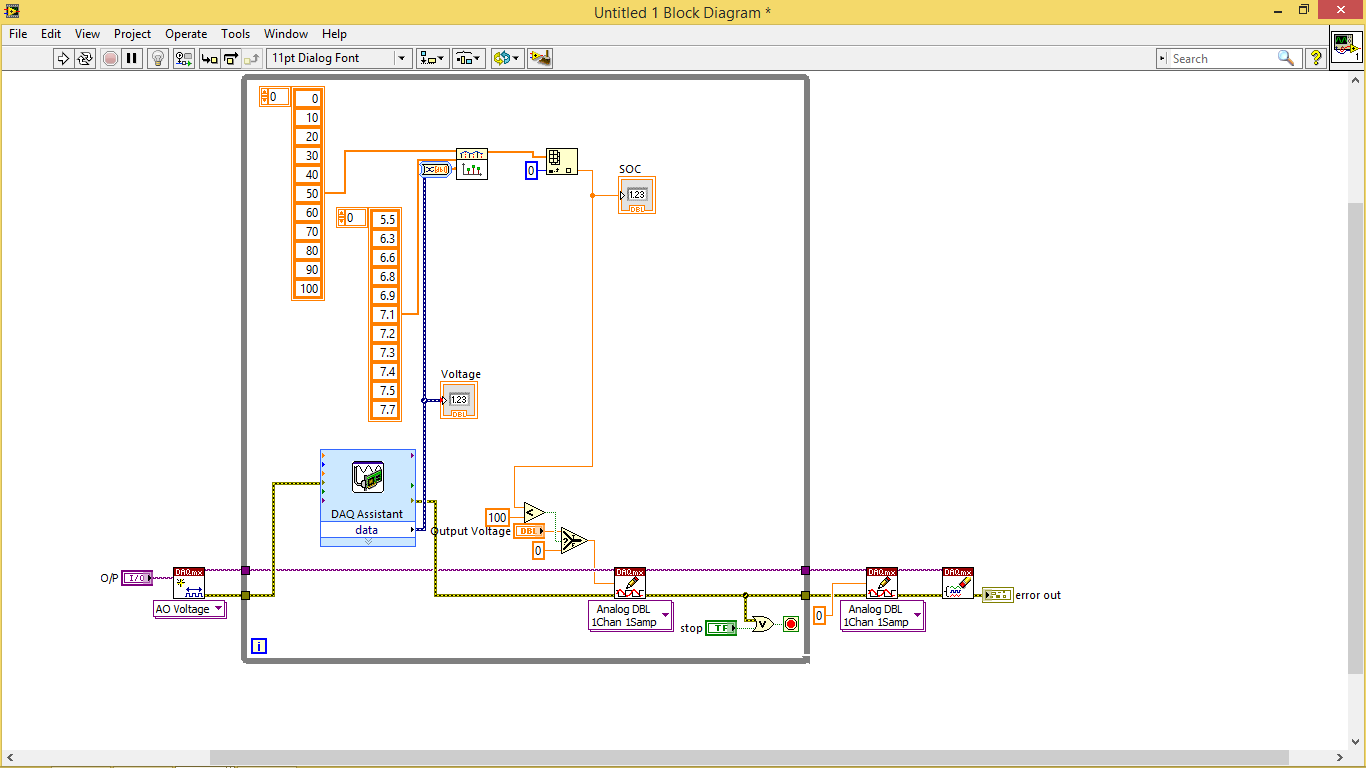This screenshot has width=1366, height=768.
Task: Click the Pause button in the toolbar
Action: (x=132, y=58)
